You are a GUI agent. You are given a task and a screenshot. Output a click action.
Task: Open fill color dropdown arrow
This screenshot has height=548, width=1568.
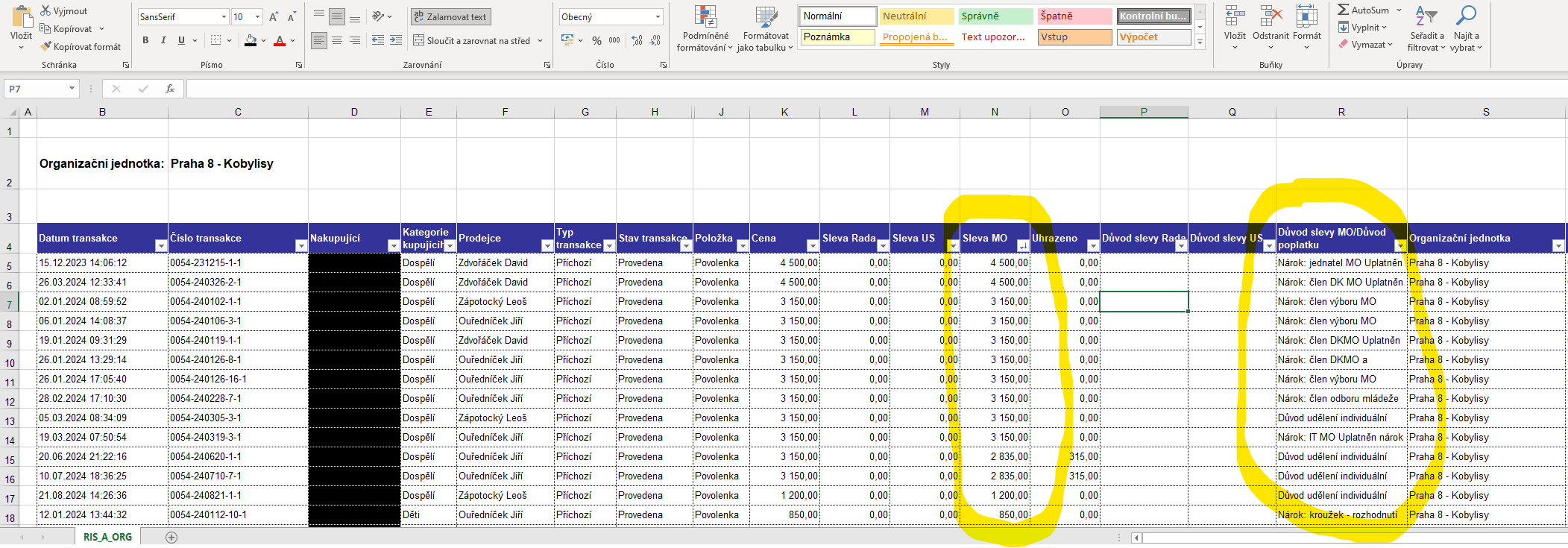coord(263,40)
